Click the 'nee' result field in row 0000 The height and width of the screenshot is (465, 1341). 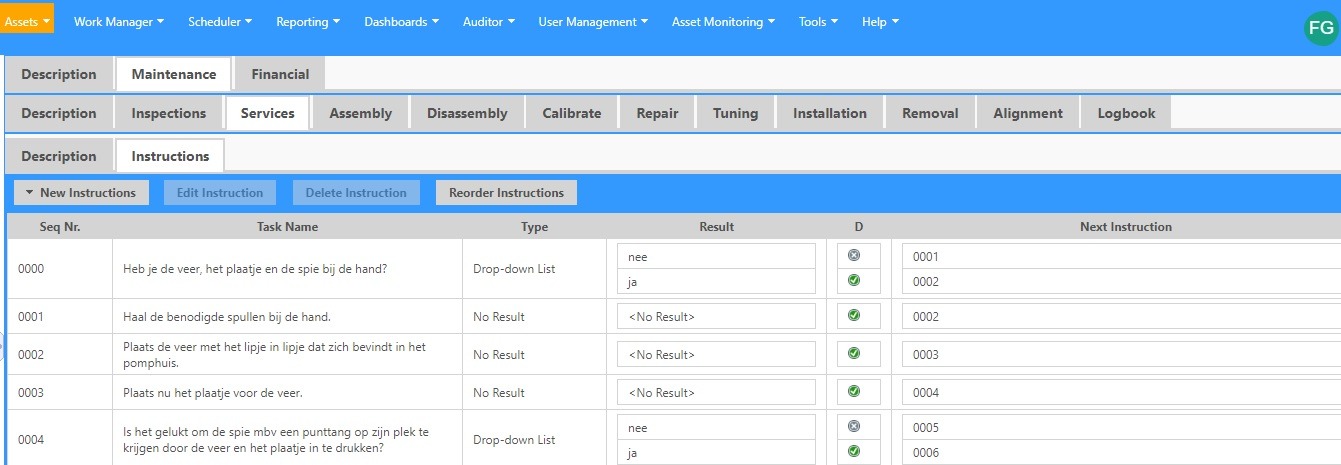(716, 256)
